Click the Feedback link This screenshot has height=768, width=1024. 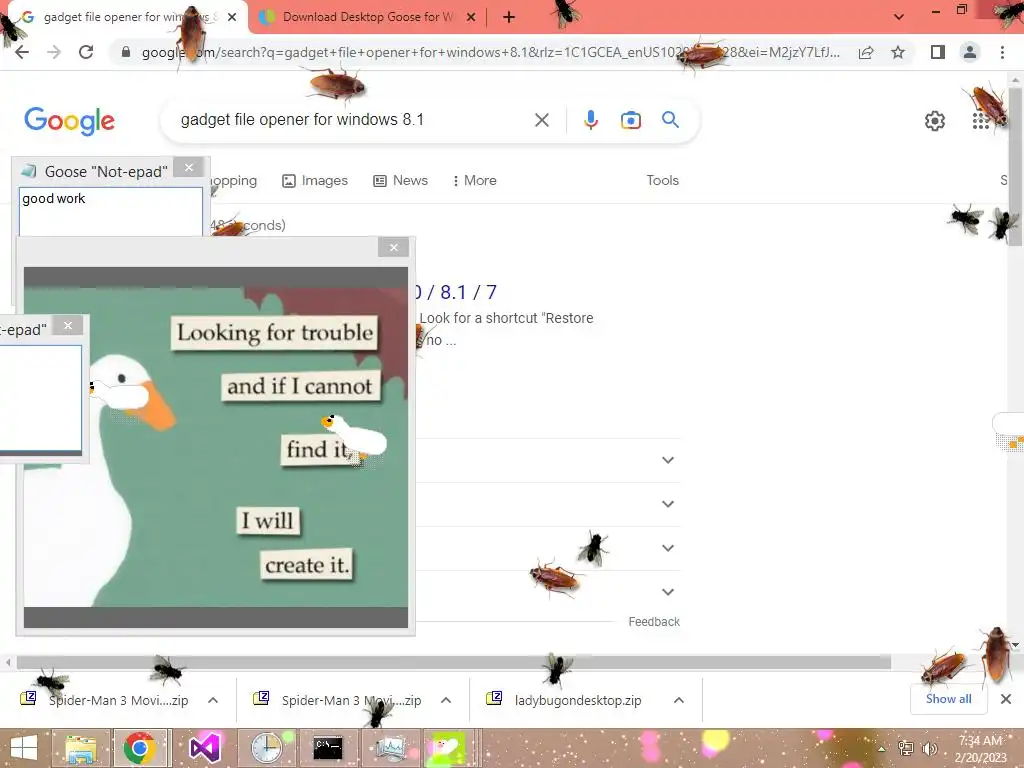pos(654,622)
